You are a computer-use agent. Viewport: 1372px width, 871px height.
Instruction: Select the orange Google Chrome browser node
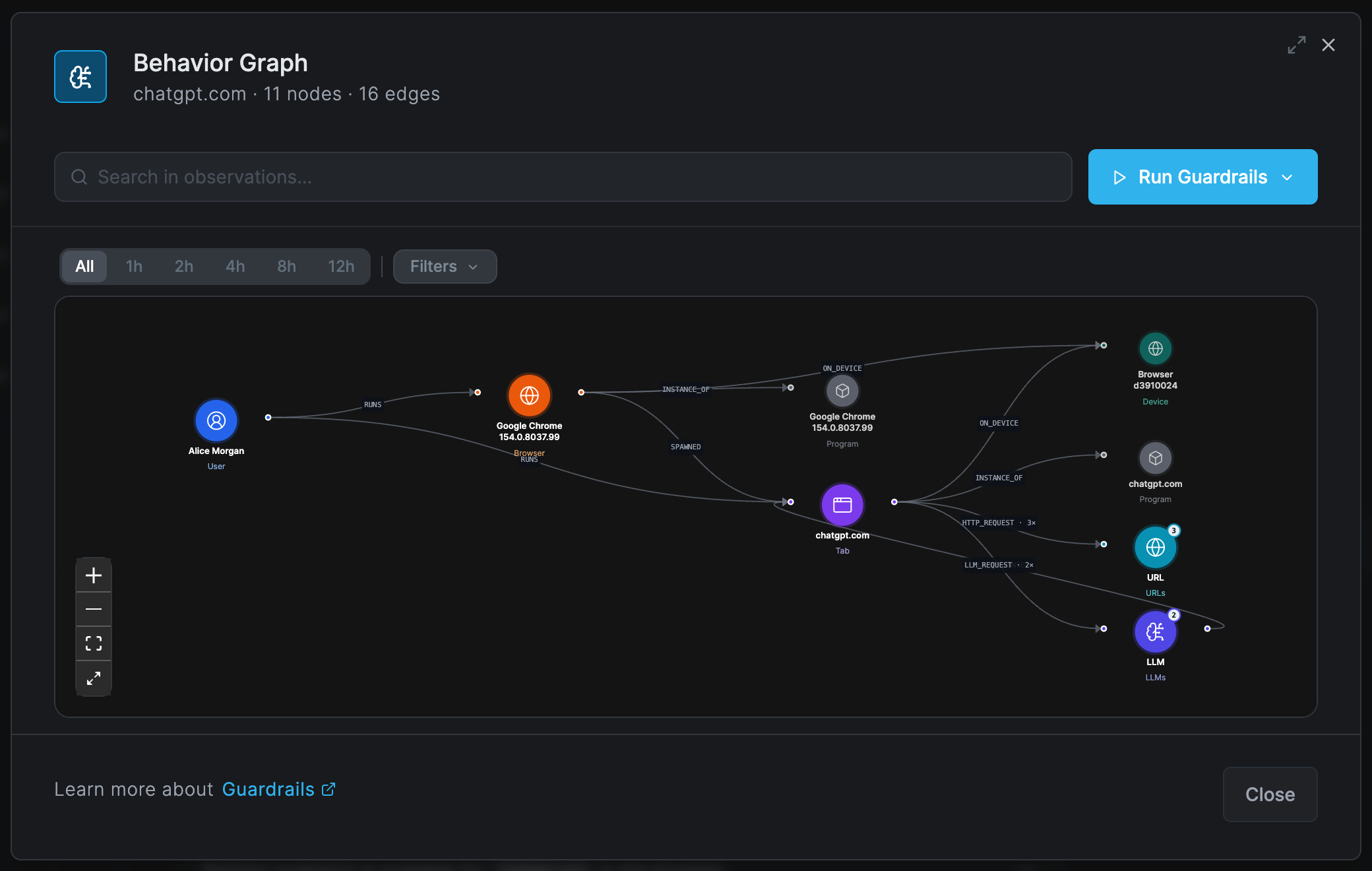tap(529, 395)
